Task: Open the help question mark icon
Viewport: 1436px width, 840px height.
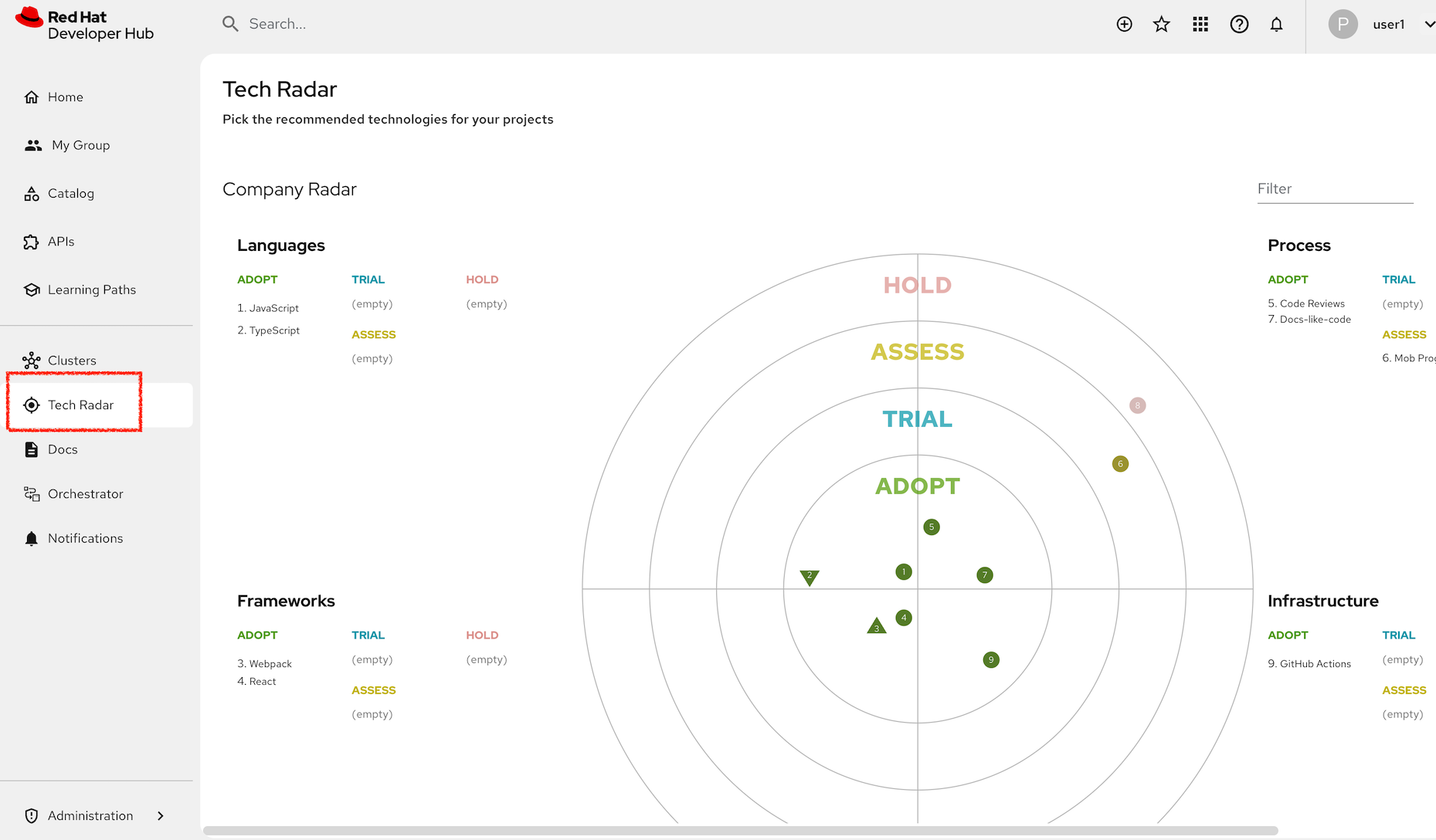Action: click(x=1239, y=24)
